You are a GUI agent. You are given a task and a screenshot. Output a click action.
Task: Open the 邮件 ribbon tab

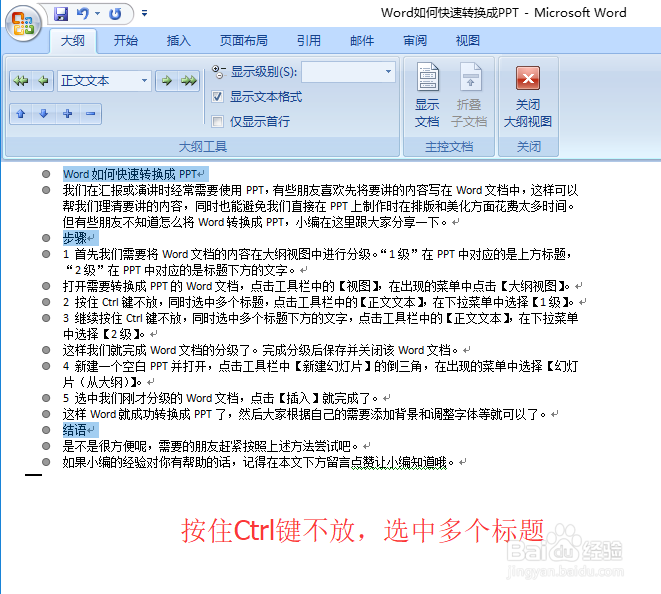pos(362,40)
